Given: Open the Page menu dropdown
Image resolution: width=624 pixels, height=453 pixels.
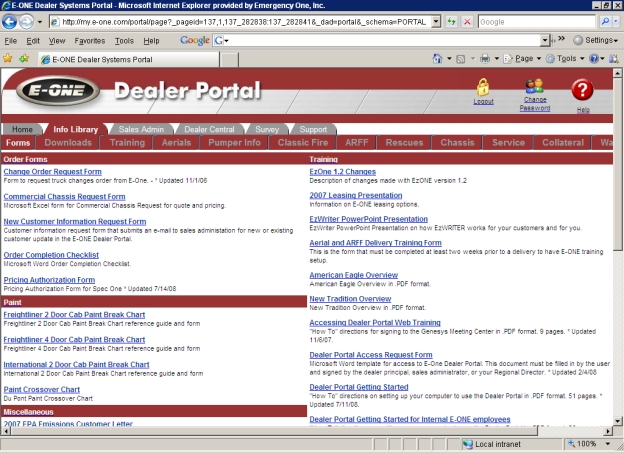Looking at the screenshot, I should (523, 59).
